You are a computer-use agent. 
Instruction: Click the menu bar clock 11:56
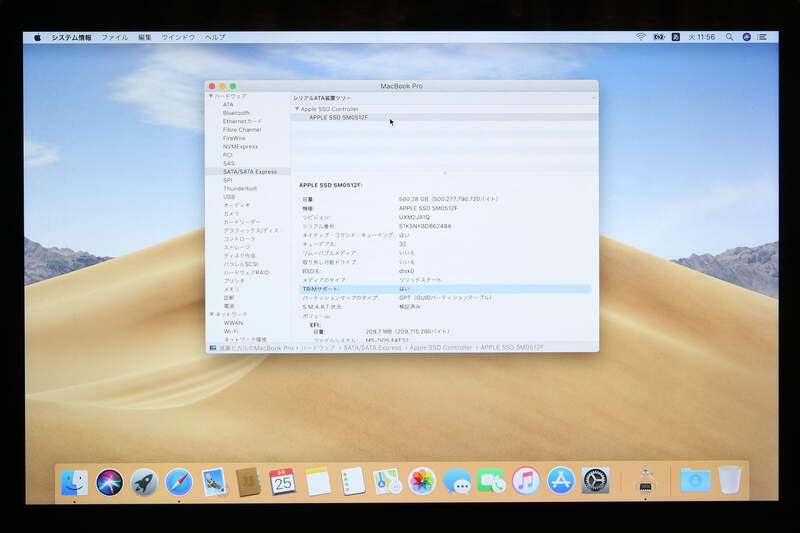point(702,37)
